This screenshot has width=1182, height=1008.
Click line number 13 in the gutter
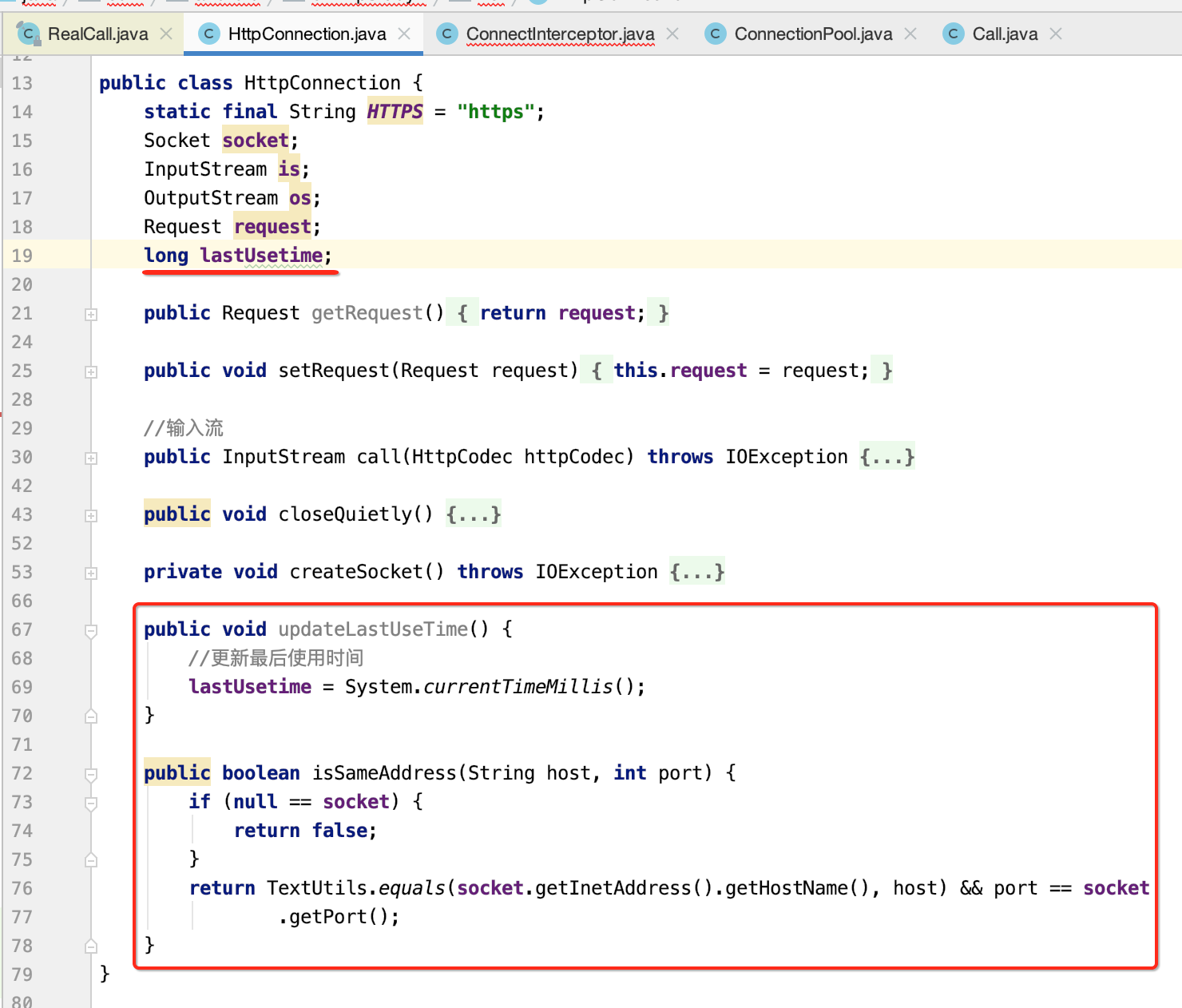22,83
